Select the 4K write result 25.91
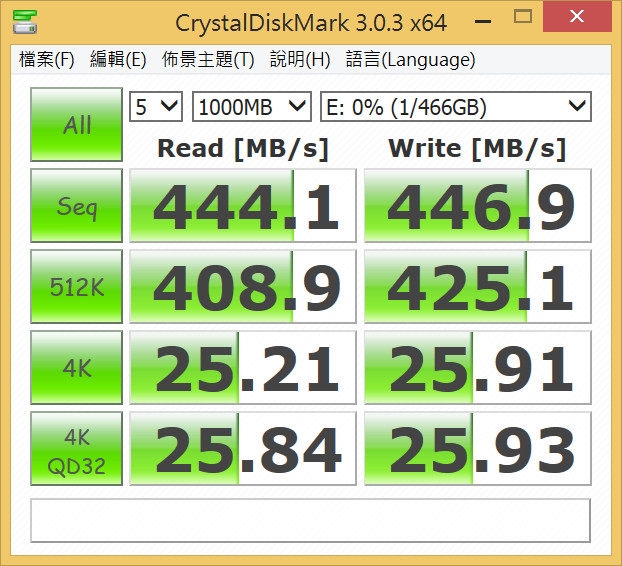This screenshot has width=622, height=566. (x=478, y=367)
